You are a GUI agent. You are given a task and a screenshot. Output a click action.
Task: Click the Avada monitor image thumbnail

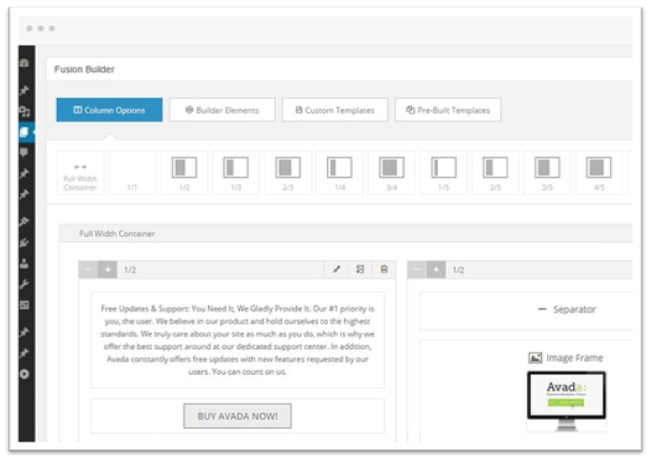pyautogui.click(x=566, y=400)
